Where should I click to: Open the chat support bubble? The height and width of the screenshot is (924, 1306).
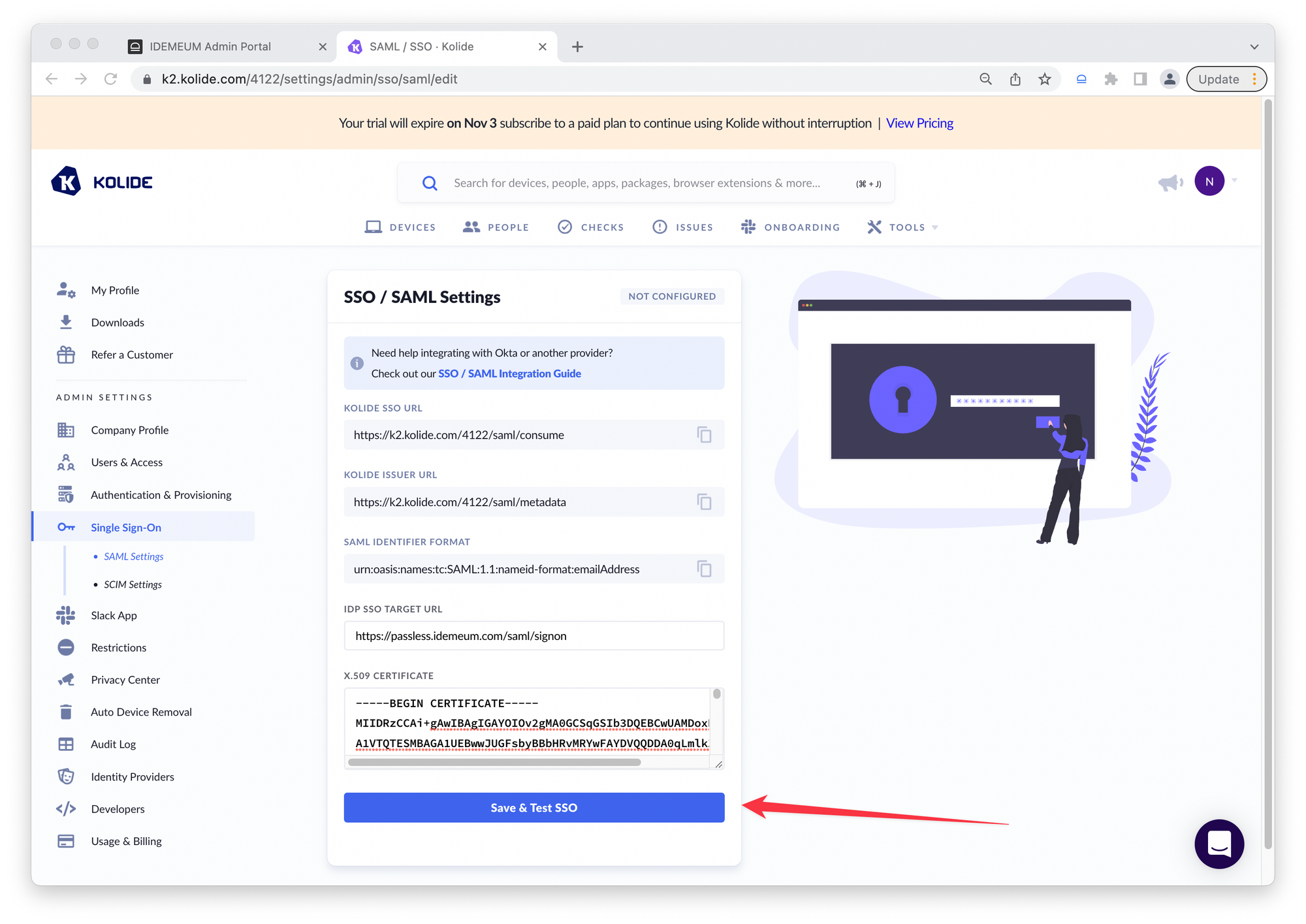[1219, 844]
